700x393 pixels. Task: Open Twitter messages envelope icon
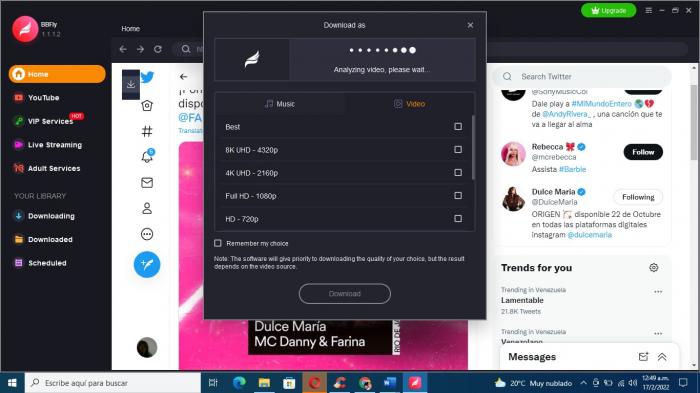pyautogui.click(x=147, y=183)
